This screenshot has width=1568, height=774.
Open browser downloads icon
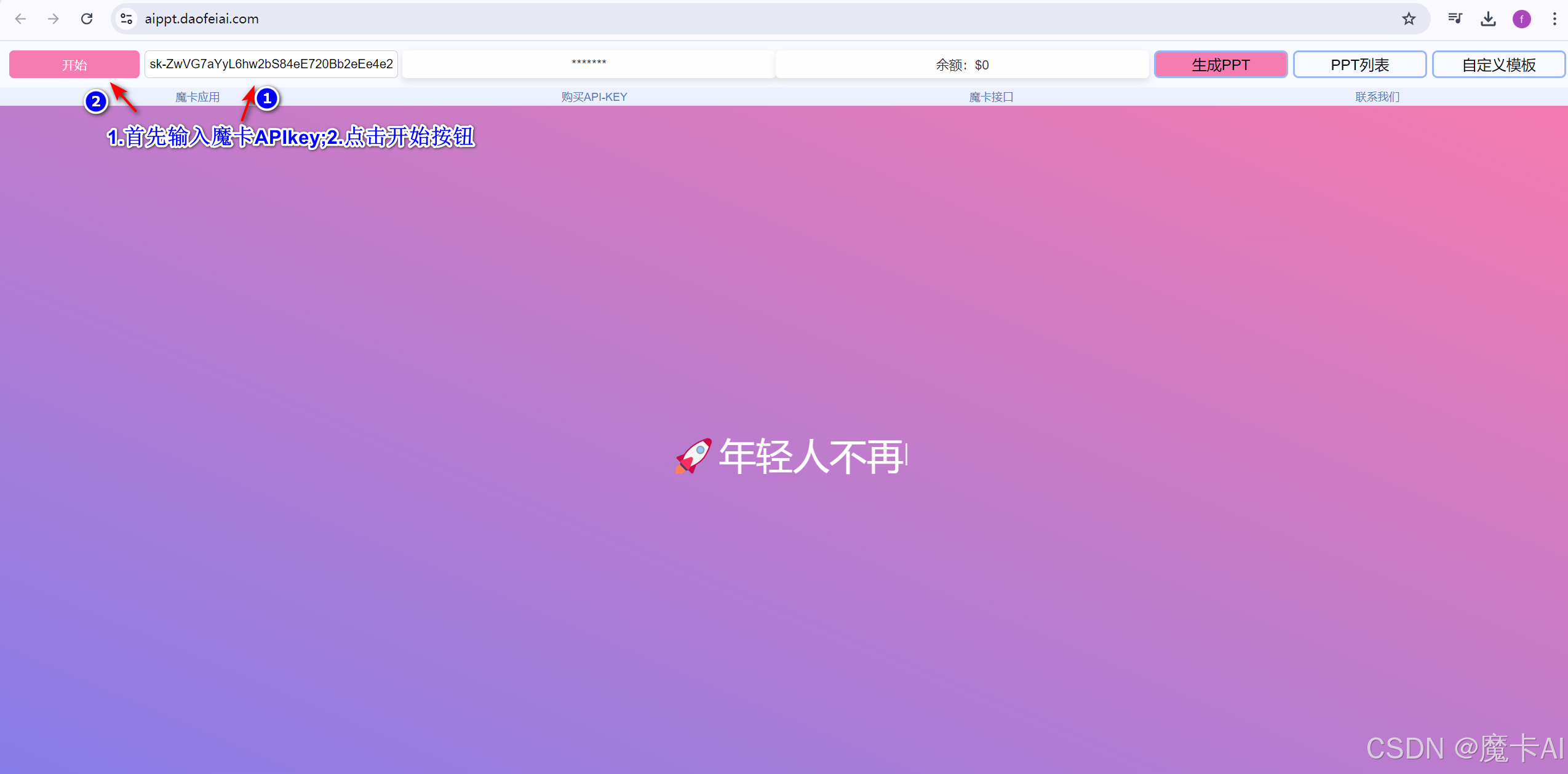tap(1488, 19)
